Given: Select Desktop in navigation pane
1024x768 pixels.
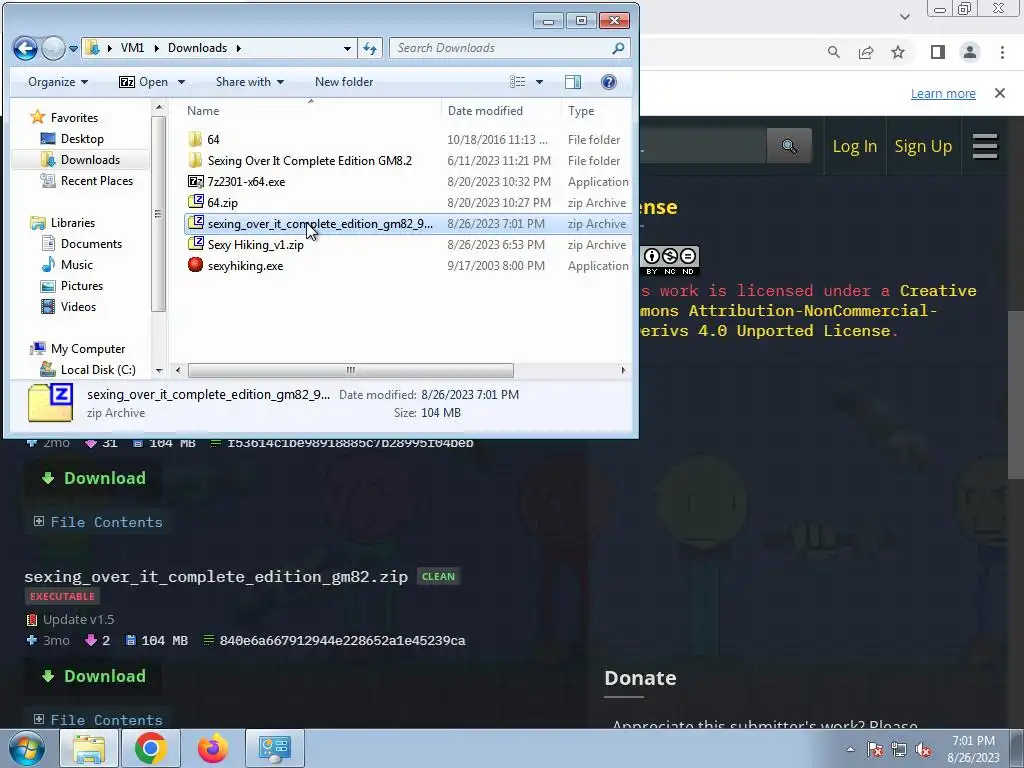Looking at the screenshot, I should tap(82, 138).
